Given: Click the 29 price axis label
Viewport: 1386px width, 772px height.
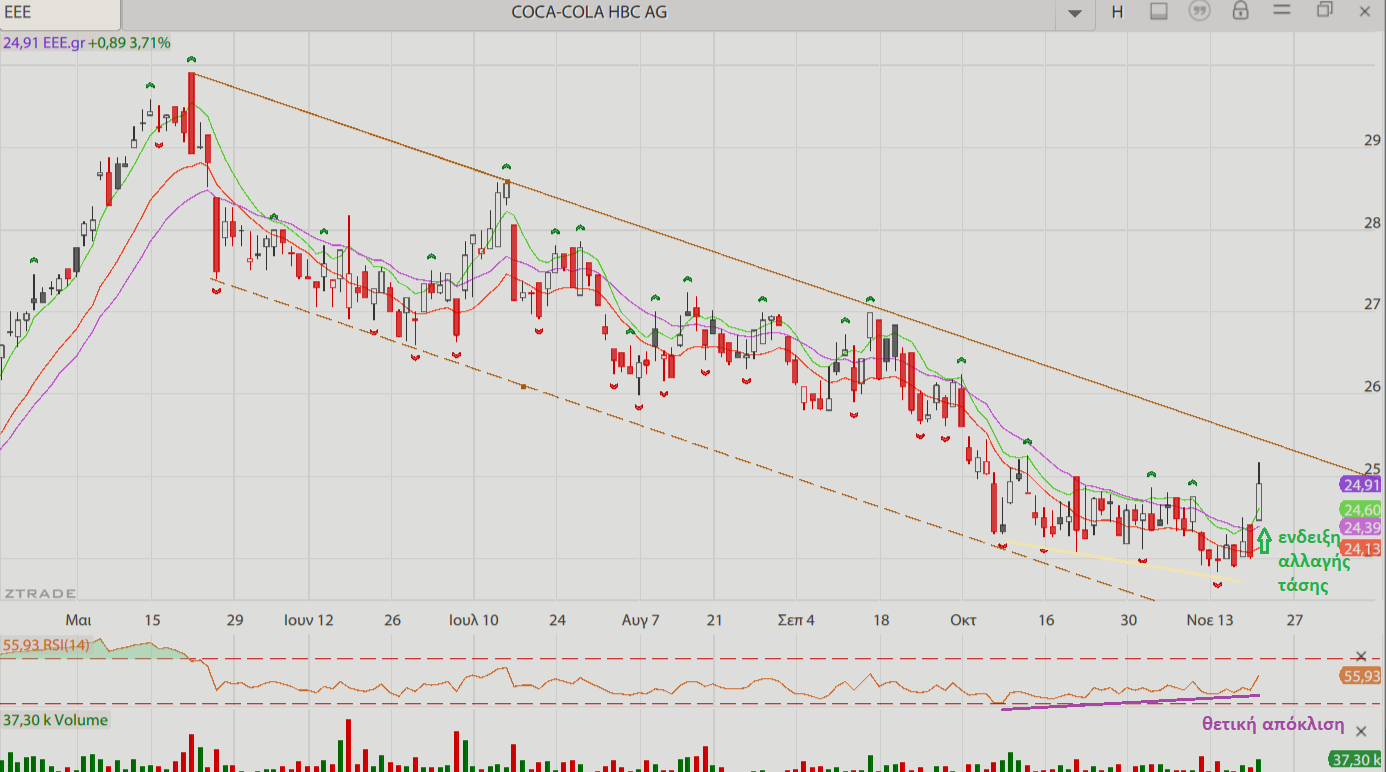Looking at the screenshot, I should click(1372, 141).
